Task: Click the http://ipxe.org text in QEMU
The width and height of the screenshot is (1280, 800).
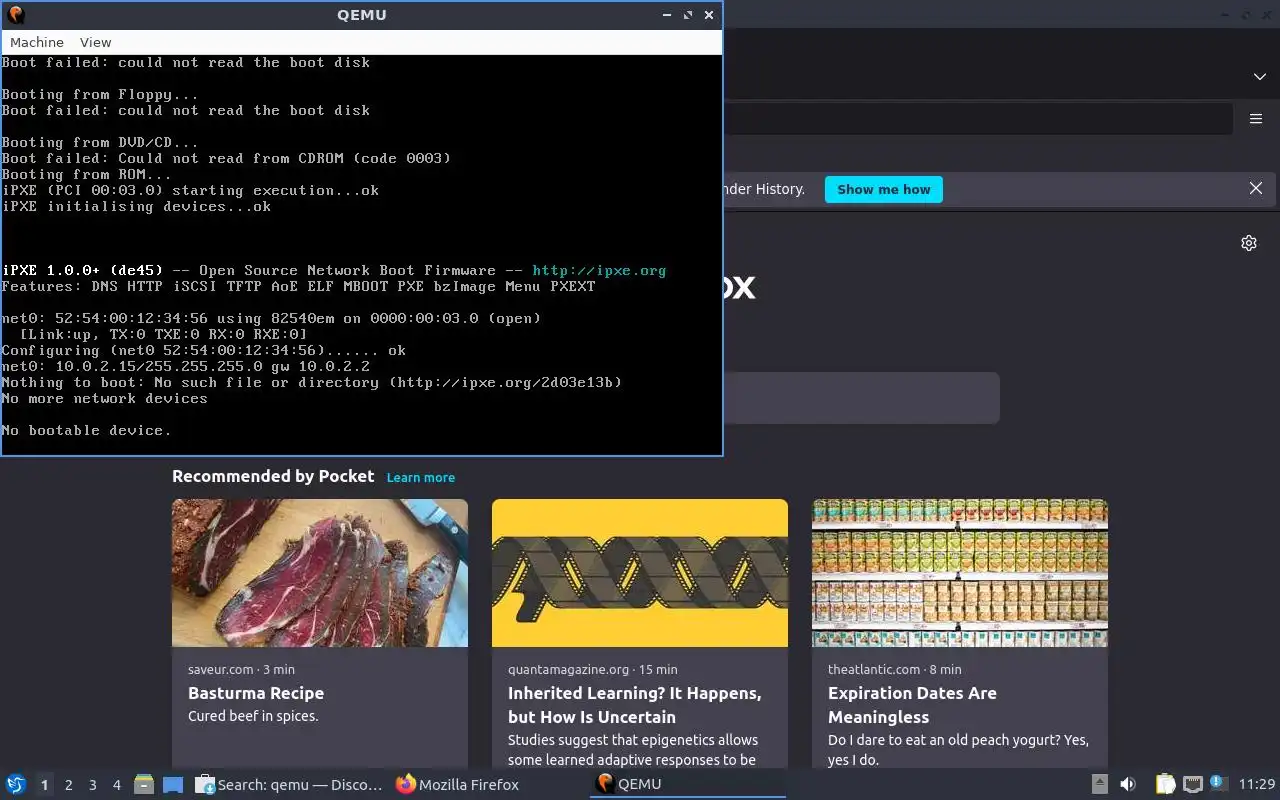Action: [599, 270]
